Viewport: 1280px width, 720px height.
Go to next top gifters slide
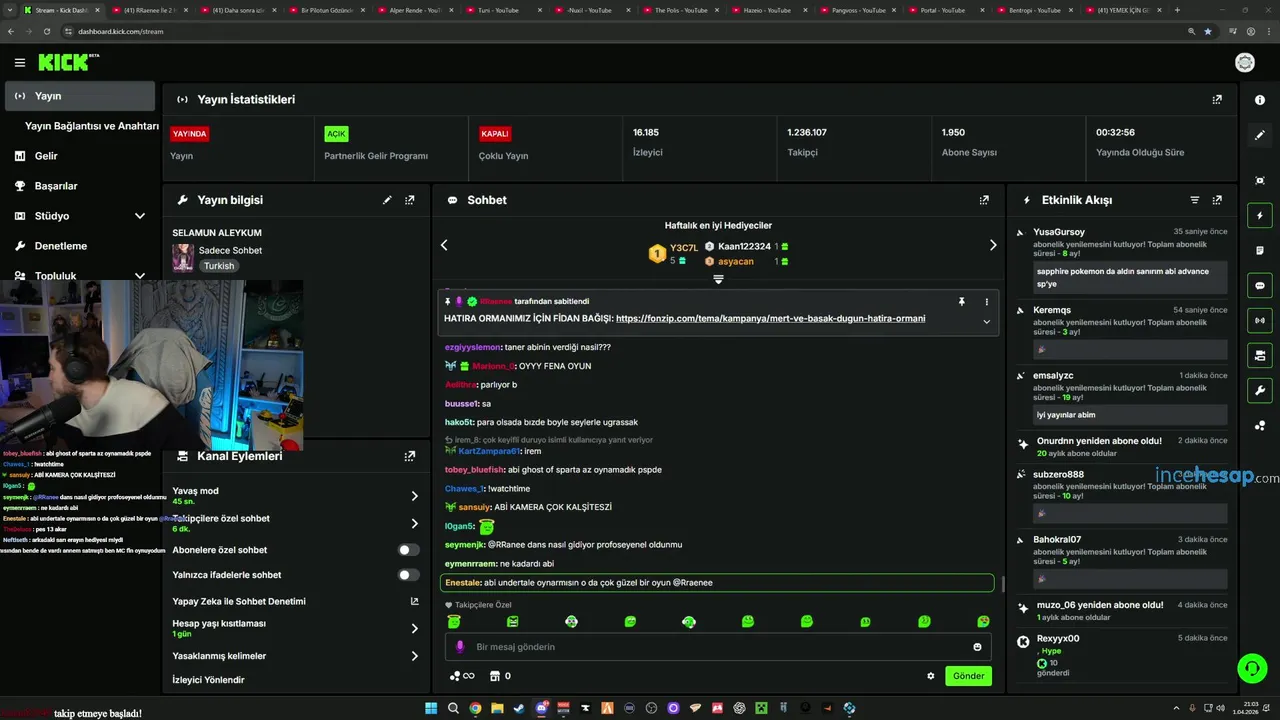(993, 245)
